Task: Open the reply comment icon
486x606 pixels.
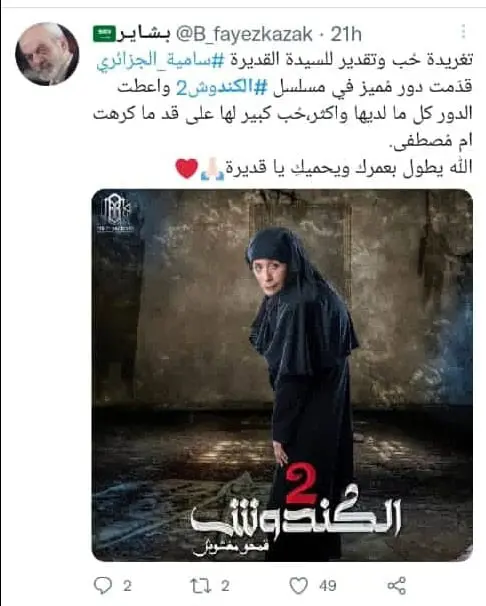Action: pos(103,586)
